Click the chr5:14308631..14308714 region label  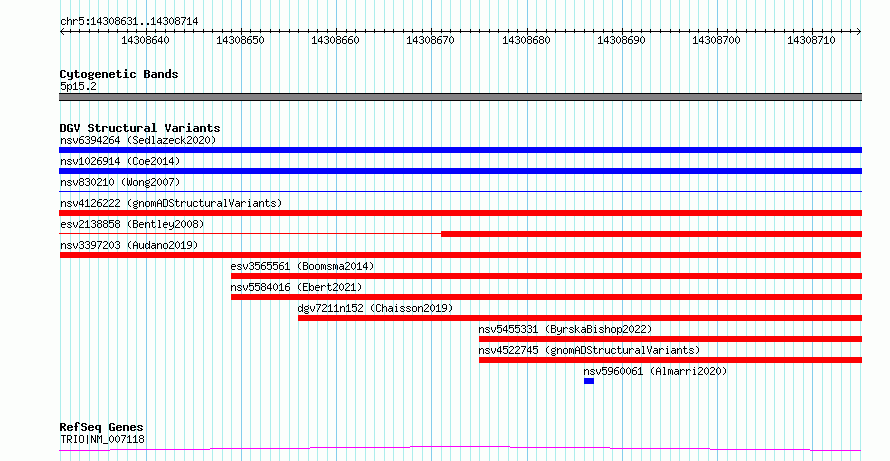129,22
